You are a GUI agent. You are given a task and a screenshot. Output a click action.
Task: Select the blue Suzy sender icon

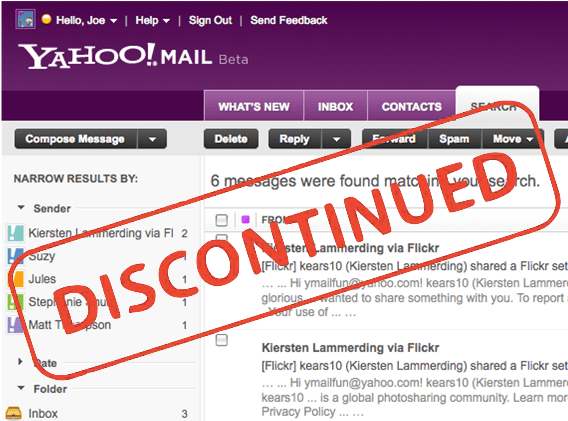[x=16, y=256]
